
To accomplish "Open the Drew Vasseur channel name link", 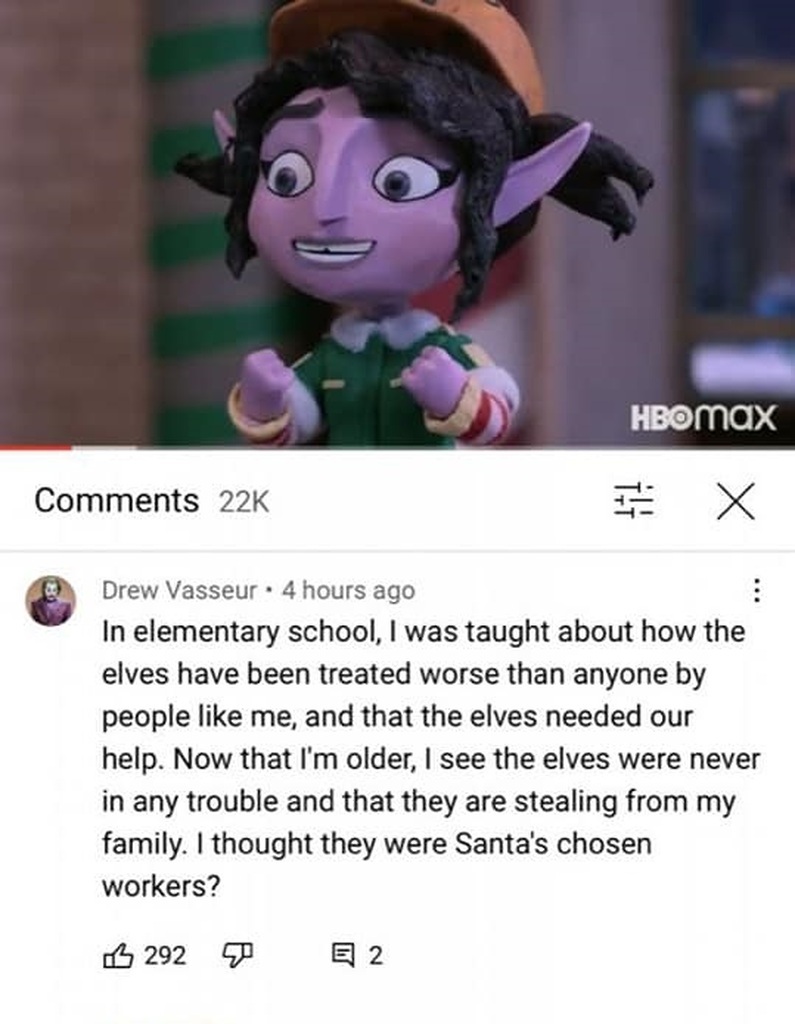I will (x=179, y=590).
